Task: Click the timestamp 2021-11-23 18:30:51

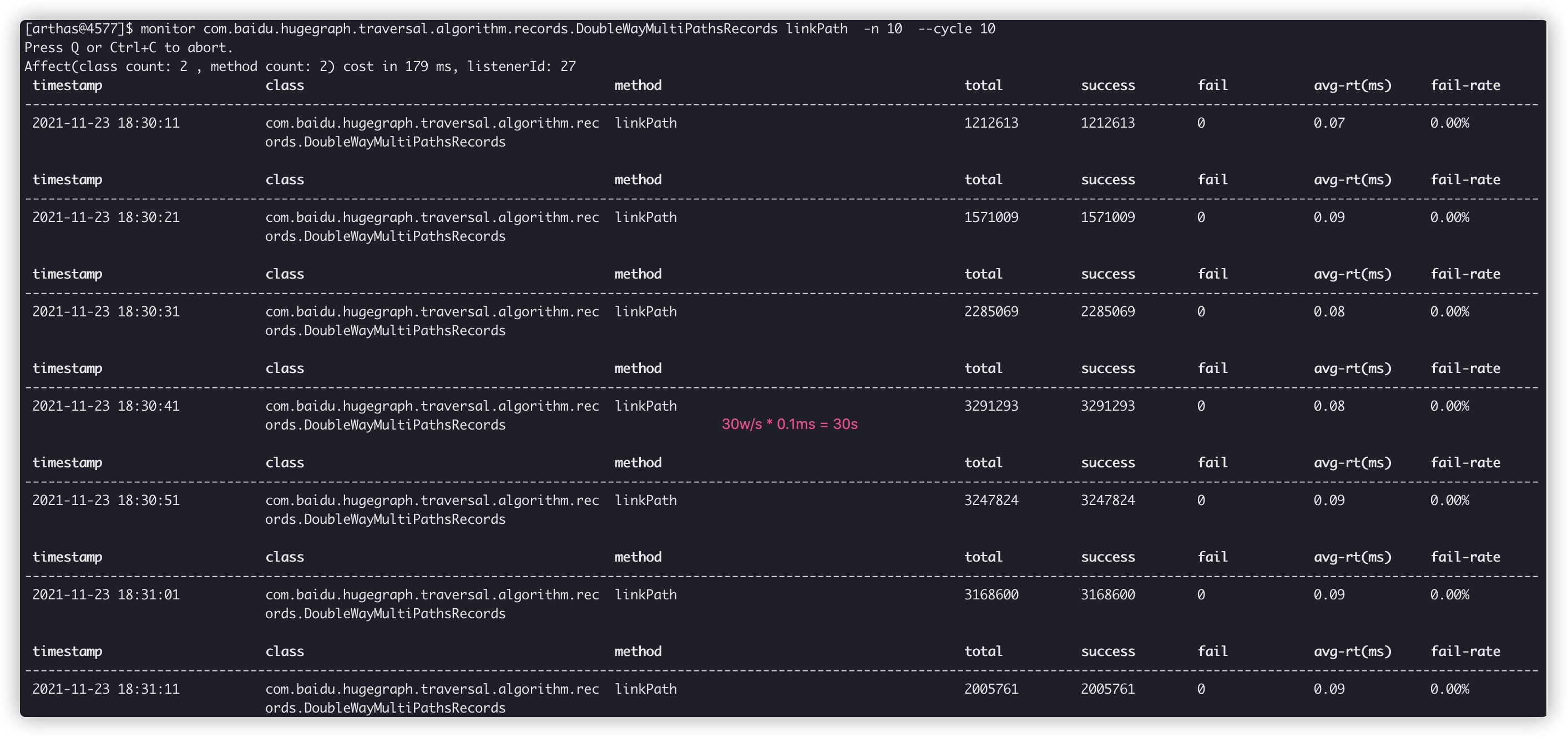Action: 106,500
